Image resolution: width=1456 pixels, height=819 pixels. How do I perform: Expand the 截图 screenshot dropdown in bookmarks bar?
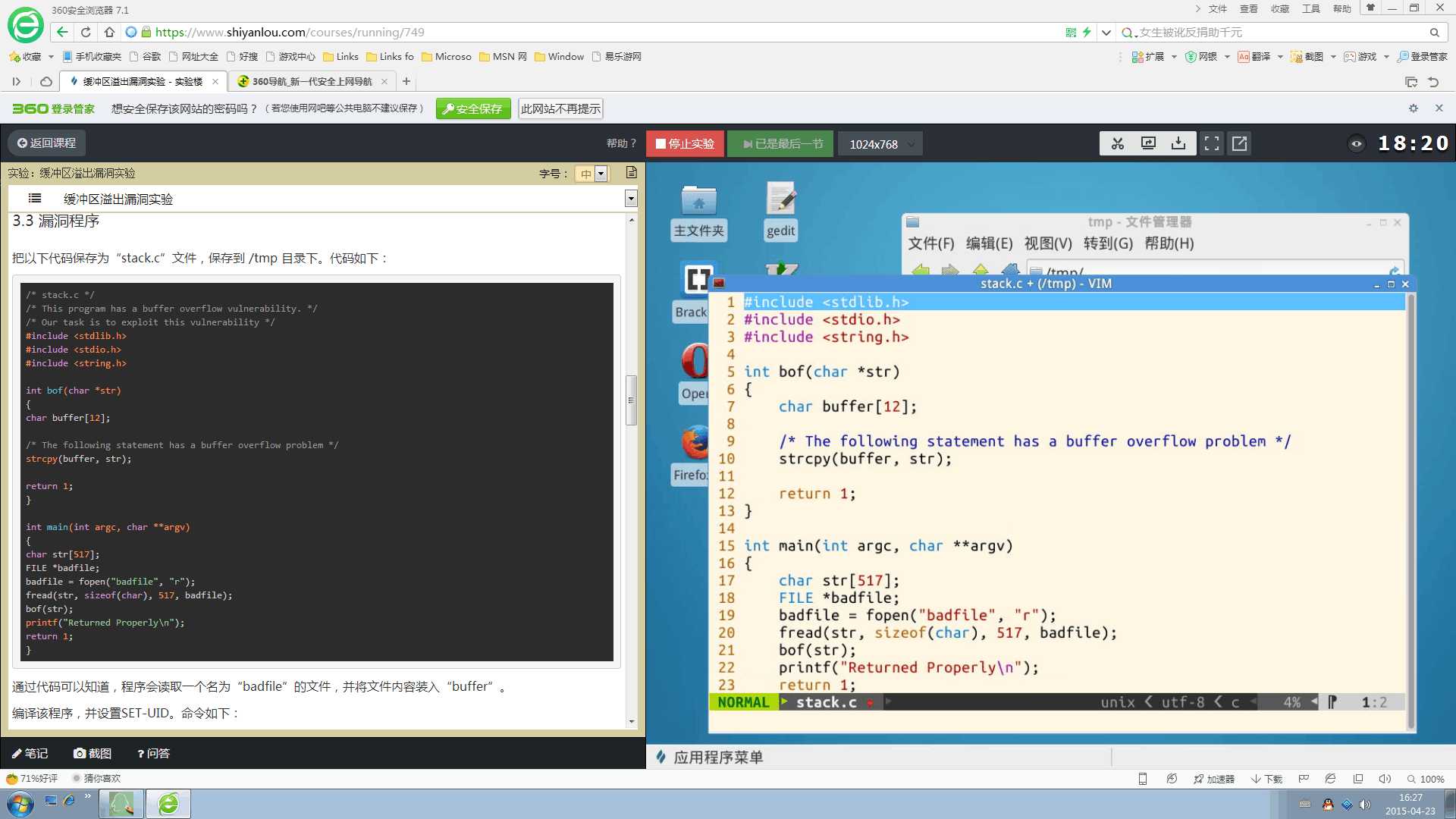point(1333,57)
